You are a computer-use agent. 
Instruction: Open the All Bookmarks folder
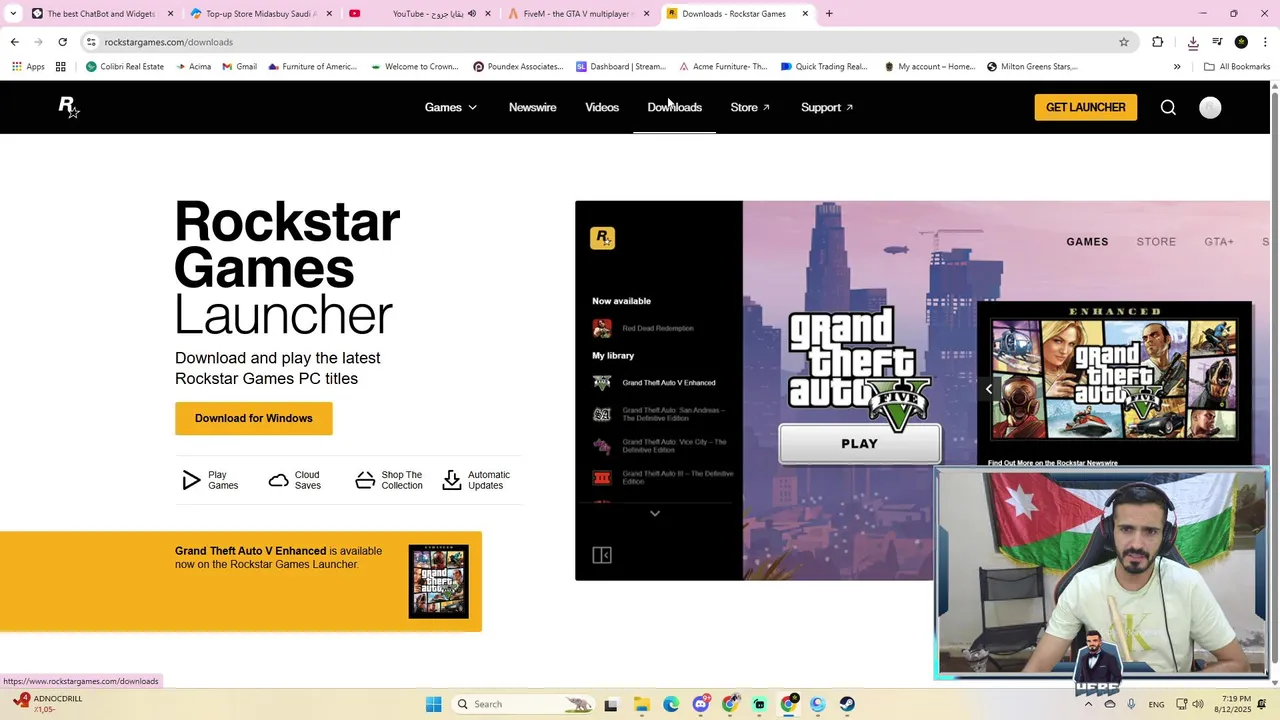coord(1237,67)
